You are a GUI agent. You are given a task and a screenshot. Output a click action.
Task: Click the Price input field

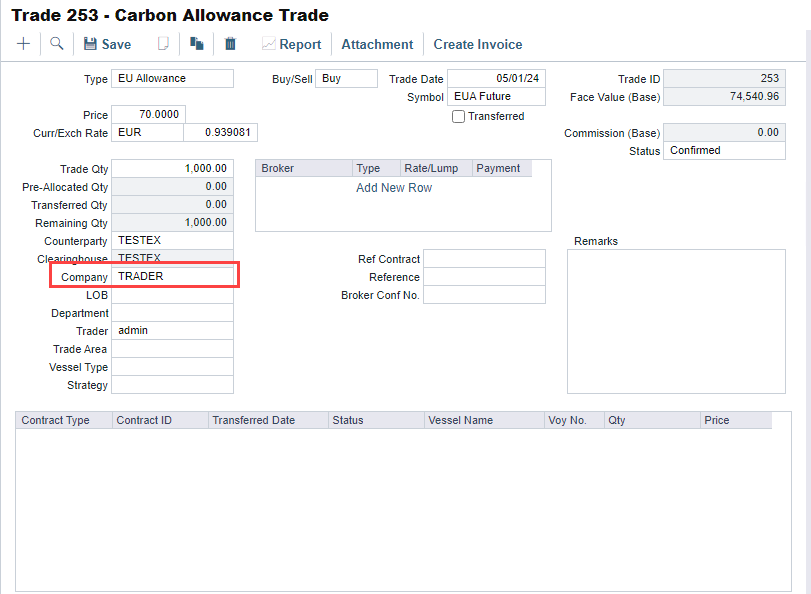click(148, 115)
